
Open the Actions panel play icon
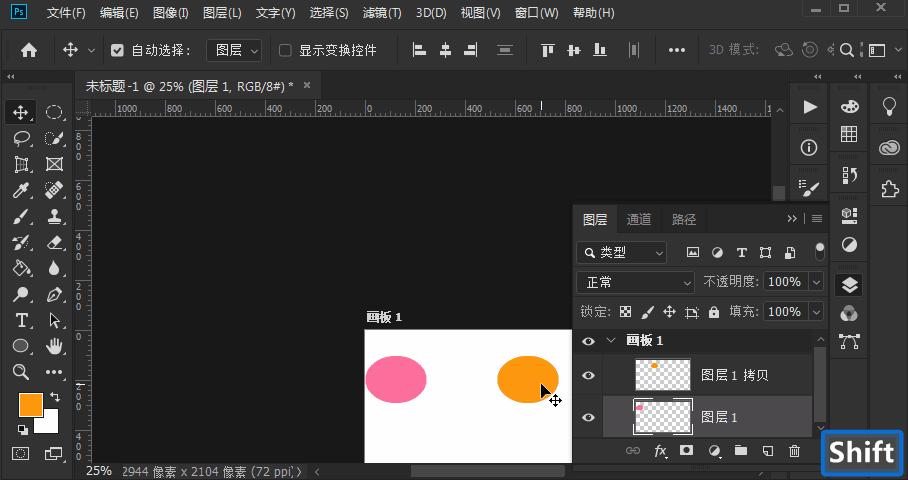[810, 107]
